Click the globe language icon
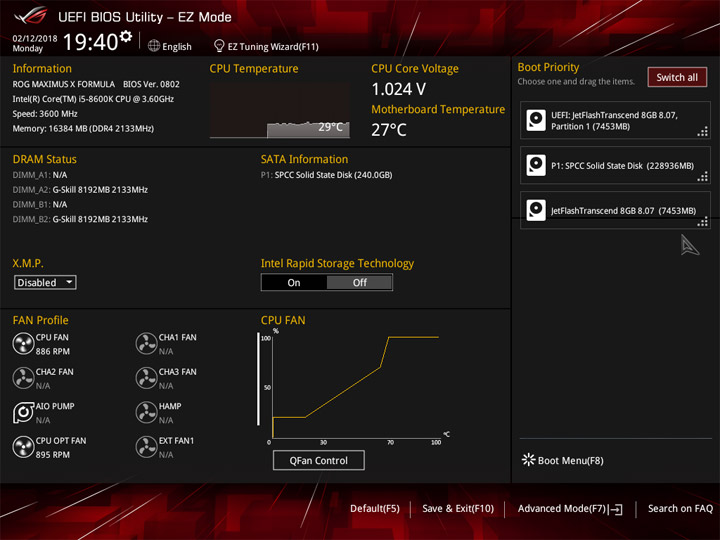720x540 pixels. point(154,46)
